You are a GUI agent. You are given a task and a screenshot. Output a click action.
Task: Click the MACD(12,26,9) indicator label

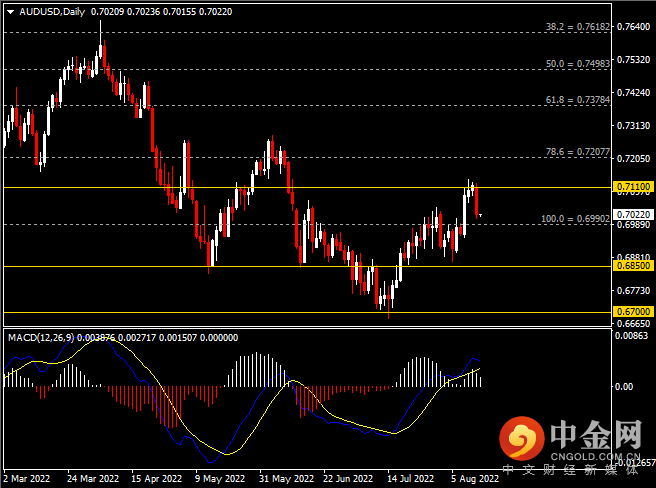point(41,337)
